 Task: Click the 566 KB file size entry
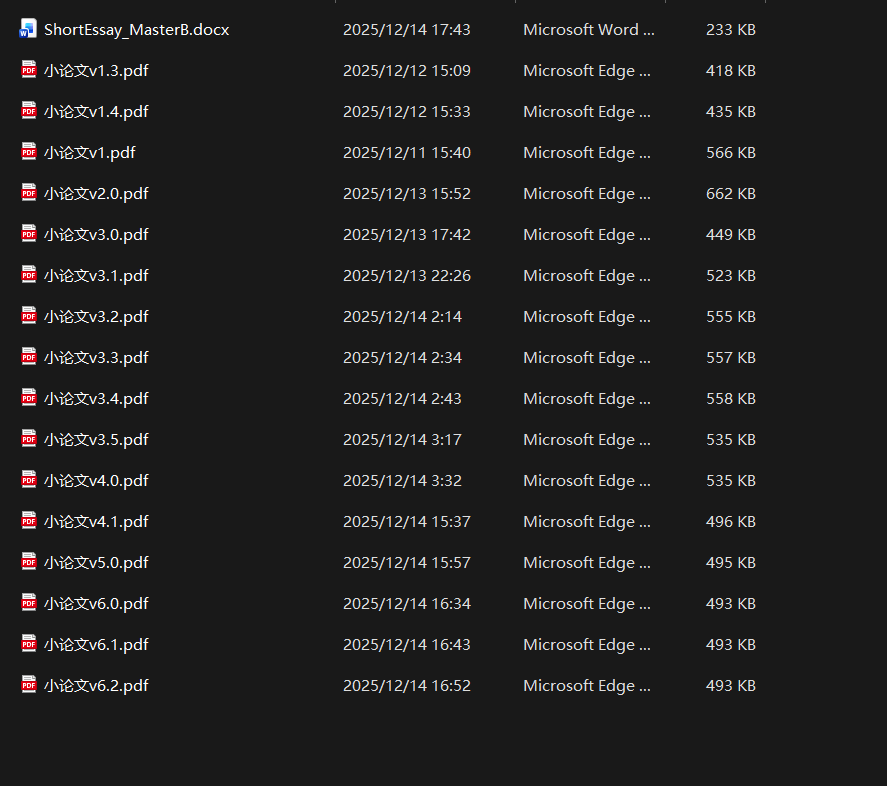click(x=730, y=153)
